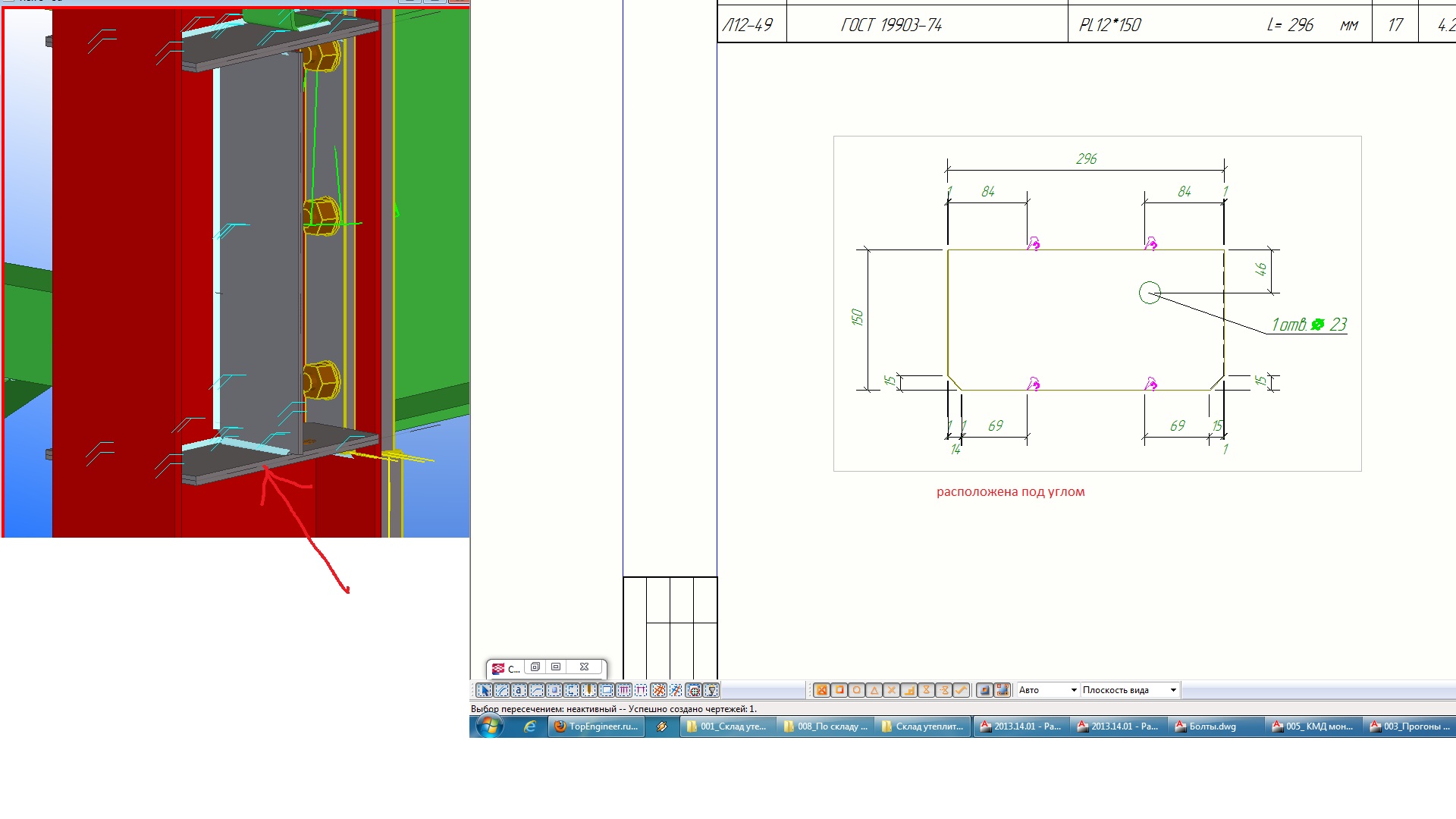Click the X intersection snap icon
The height and width of the screenshot is (819, 1456).
click(892, 690)
